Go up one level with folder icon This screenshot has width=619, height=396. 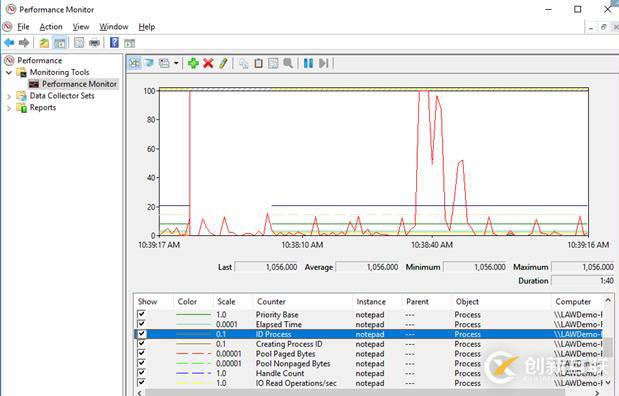point(44,43)
